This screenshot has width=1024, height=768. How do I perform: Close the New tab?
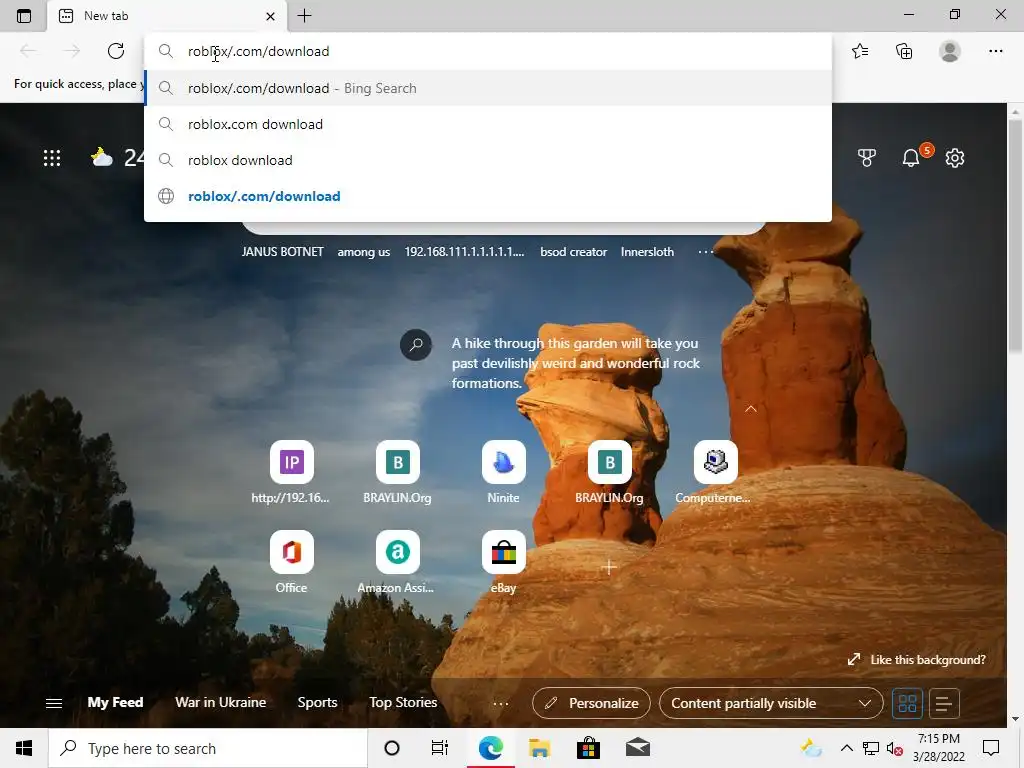(x=270, y=16)
